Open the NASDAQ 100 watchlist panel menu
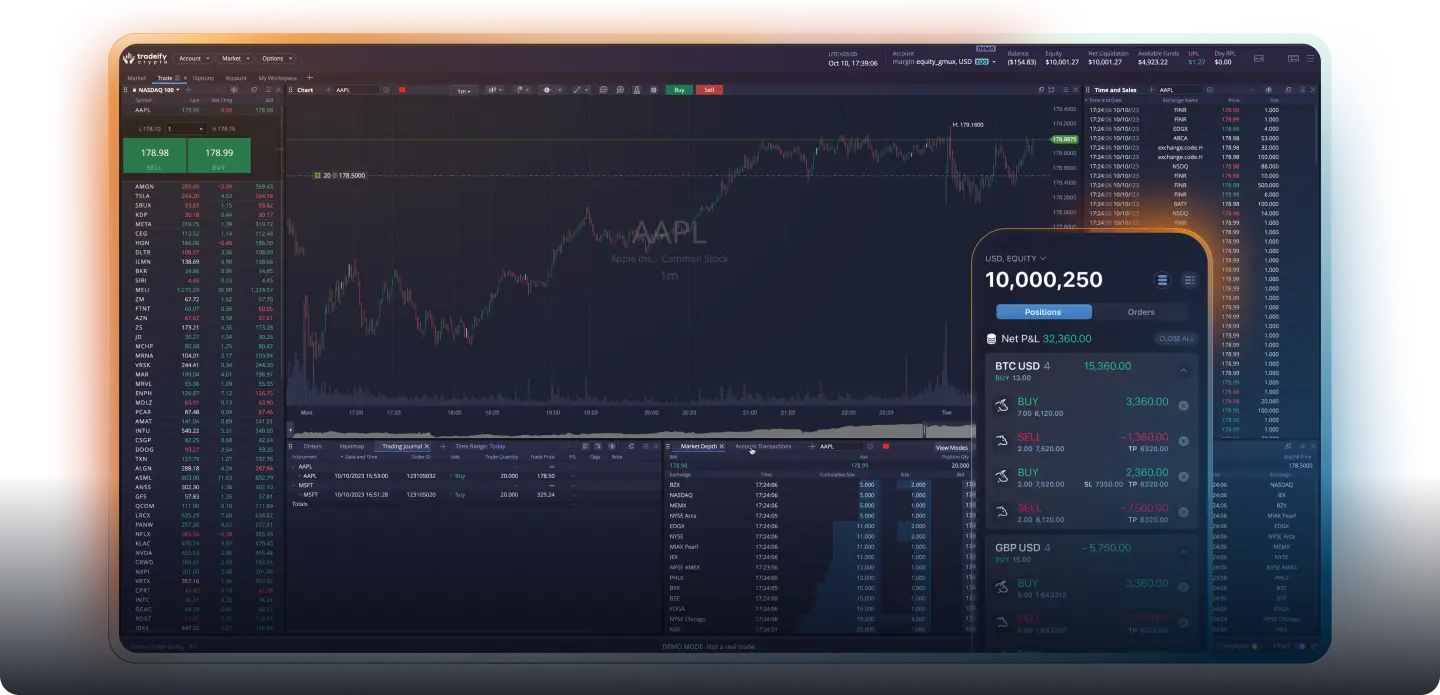Image resolution: width=1440 pixels, height=695 pixels. pos(268,90)
